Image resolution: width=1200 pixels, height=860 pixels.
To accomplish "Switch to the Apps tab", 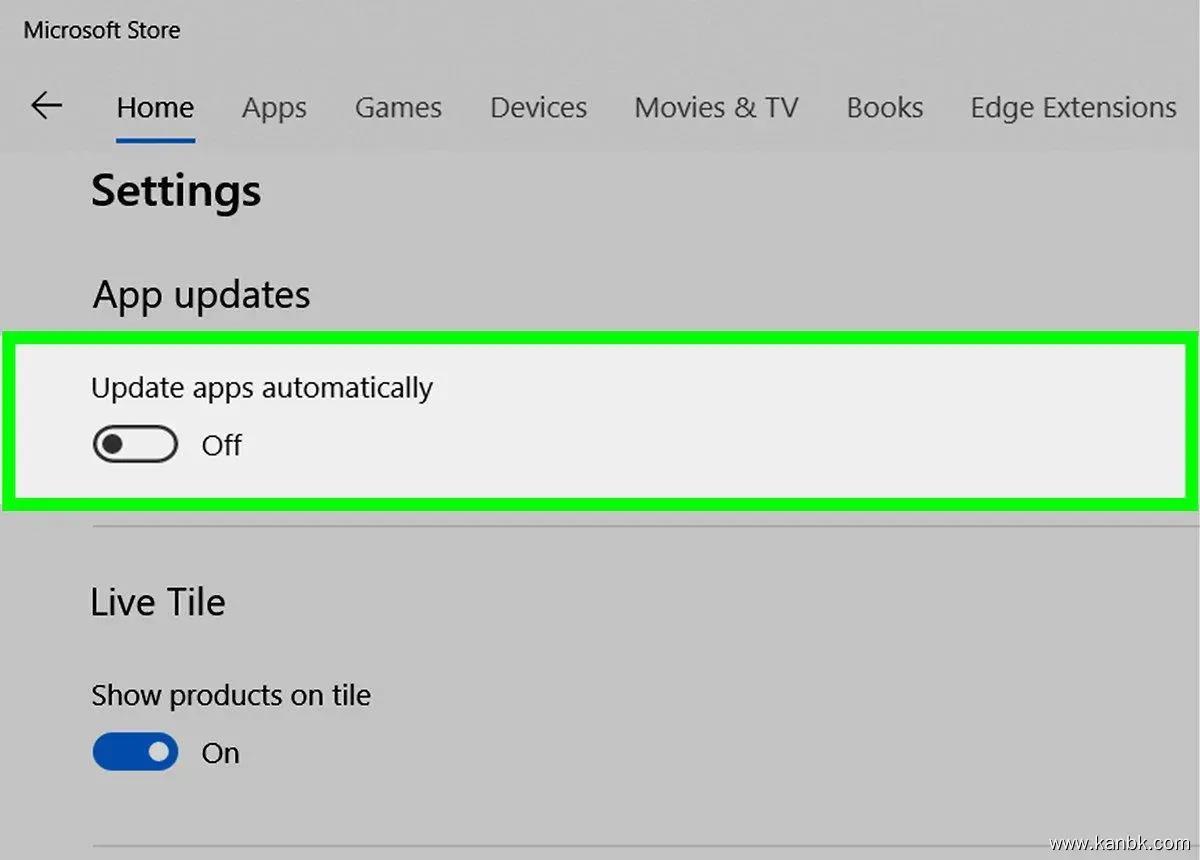I will coord(274,108).
